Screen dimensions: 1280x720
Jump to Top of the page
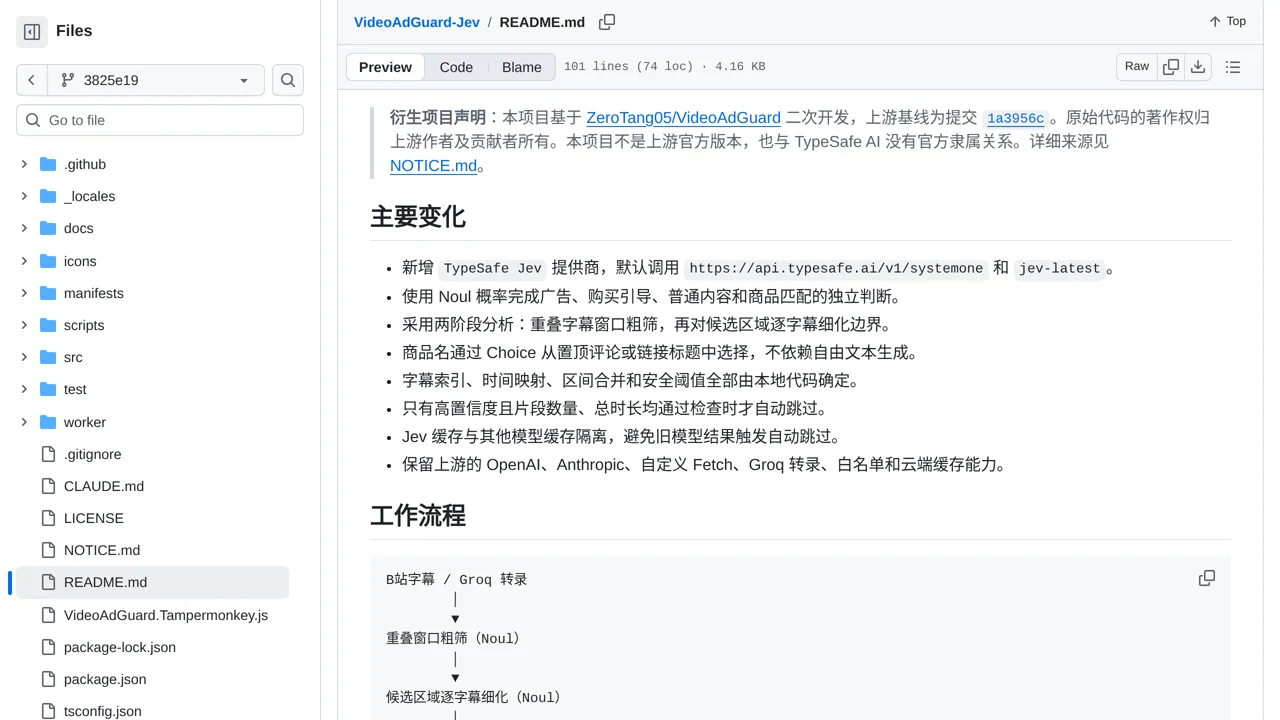(x=1227, y=22)
